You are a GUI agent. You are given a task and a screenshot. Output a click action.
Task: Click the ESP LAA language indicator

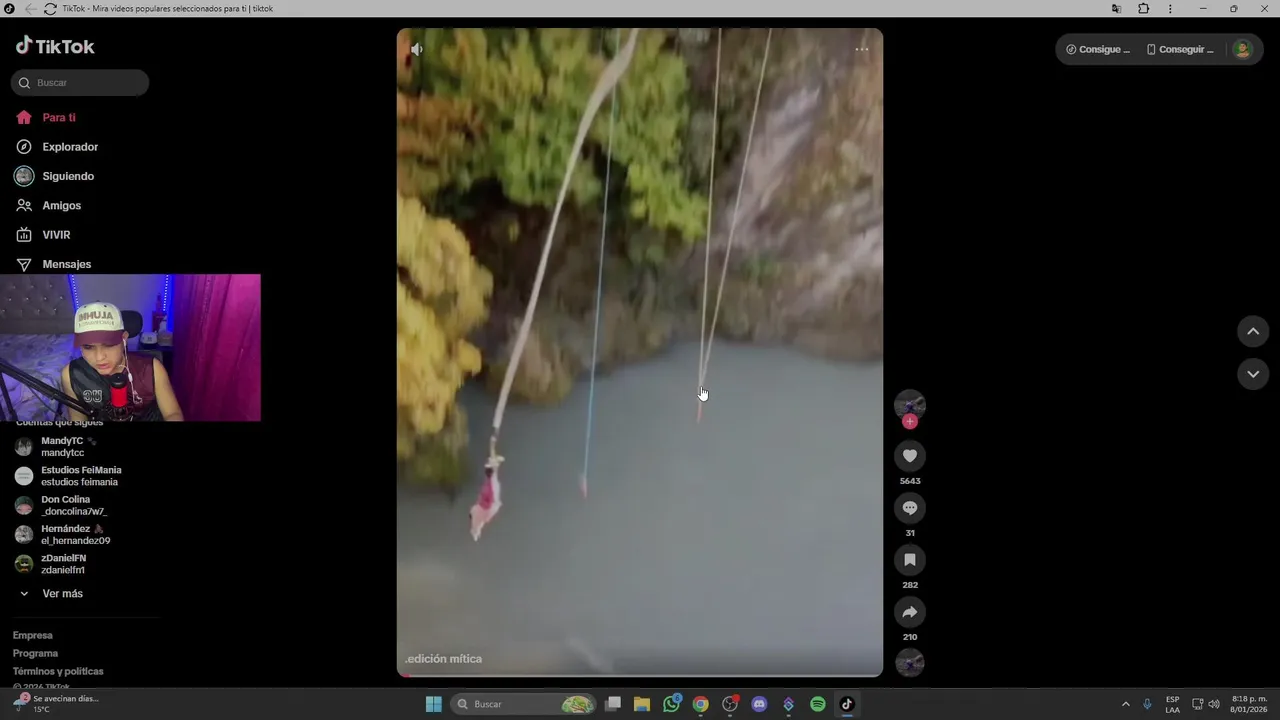(1172, 704)
